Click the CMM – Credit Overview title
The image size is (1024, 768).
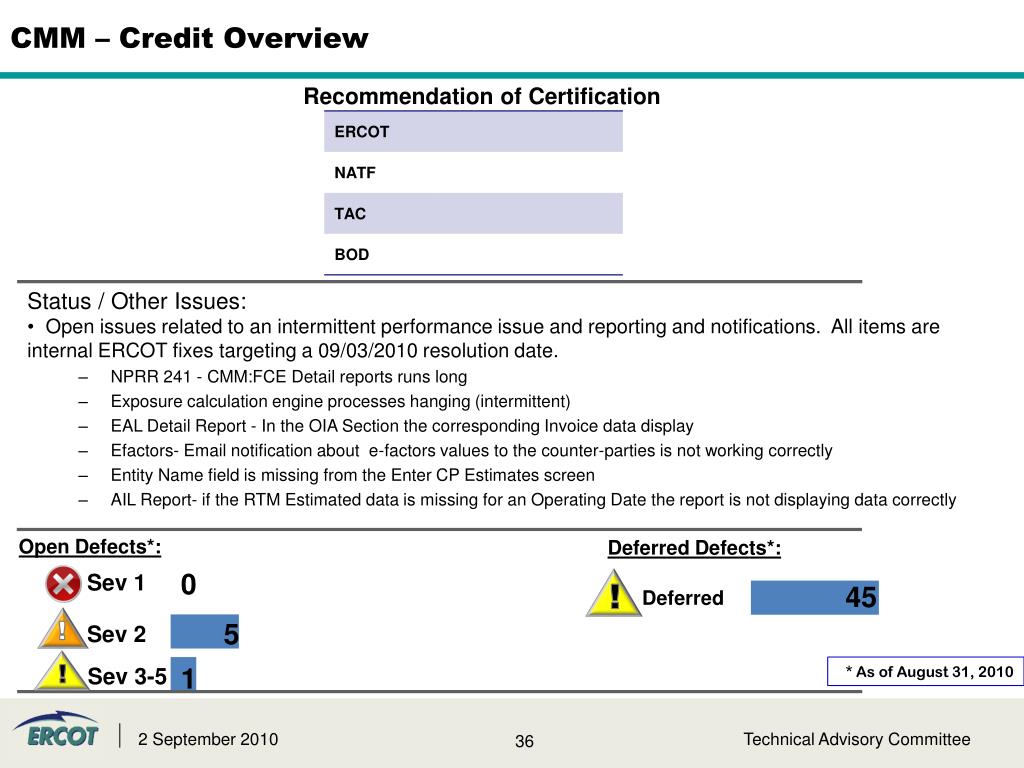click(189, 38)
